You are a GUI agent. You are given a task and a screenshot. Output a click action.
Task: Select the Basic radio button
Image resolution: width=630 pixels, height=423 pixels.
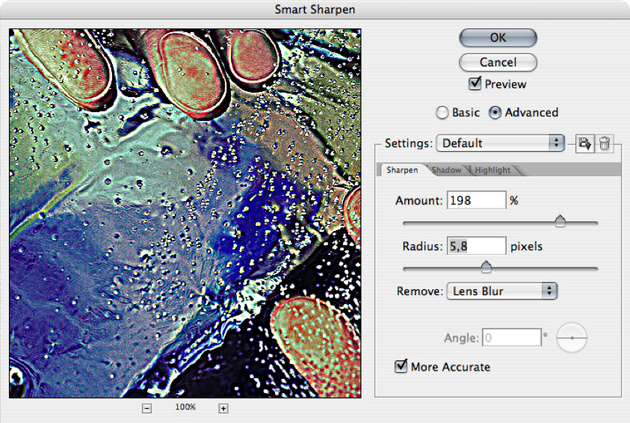click(442, 113)
